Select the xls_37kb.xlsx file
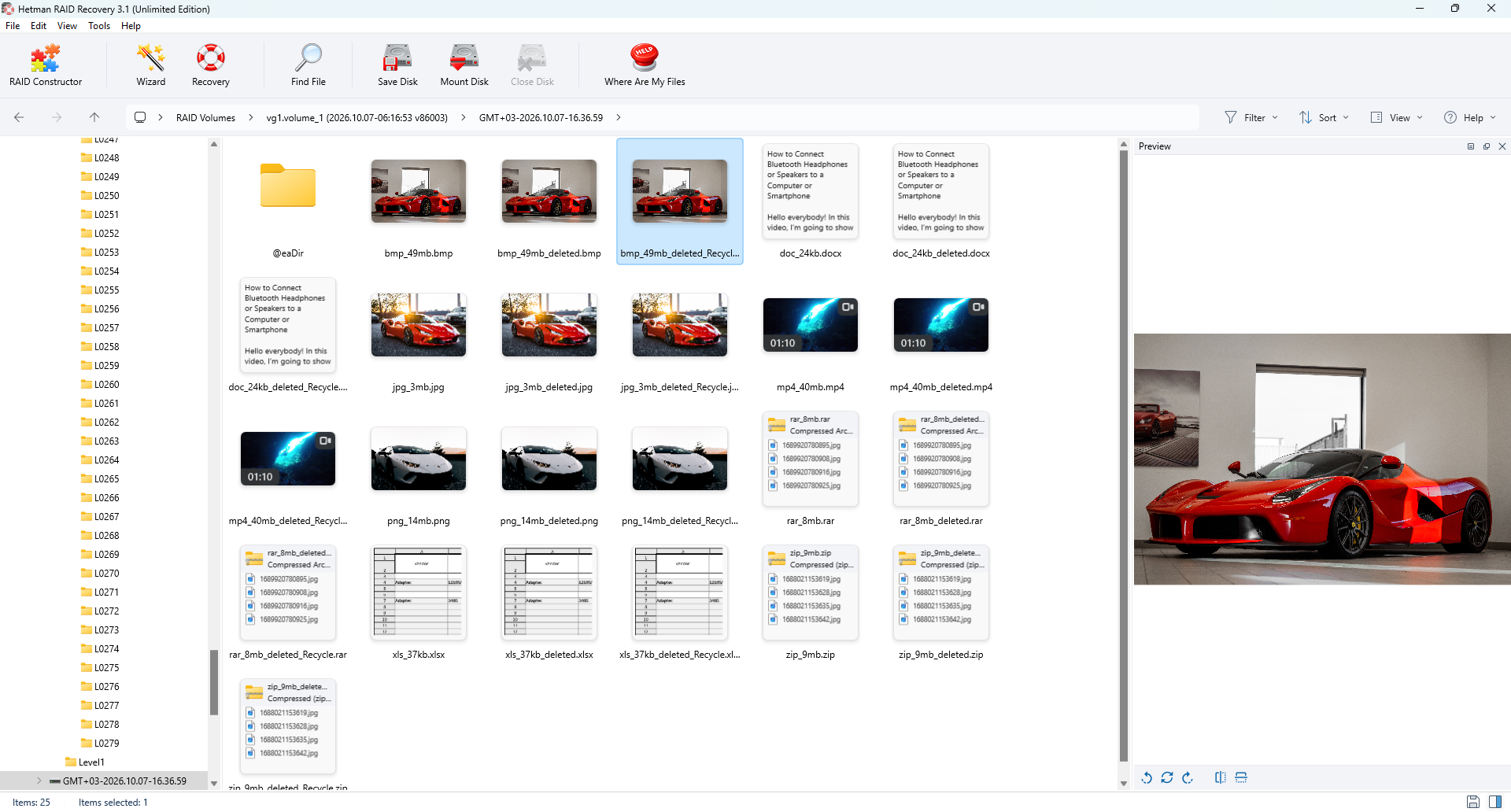 (419, 603)
